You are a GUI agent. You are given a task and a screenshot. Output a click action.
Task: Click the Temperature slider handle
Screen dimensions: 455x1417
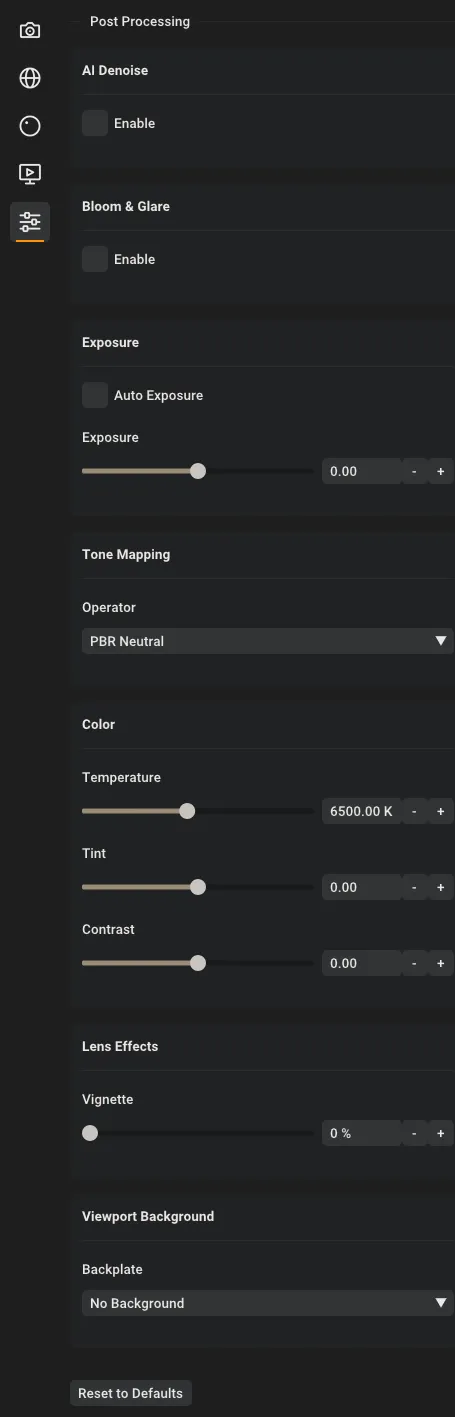[x=187, y=811]
